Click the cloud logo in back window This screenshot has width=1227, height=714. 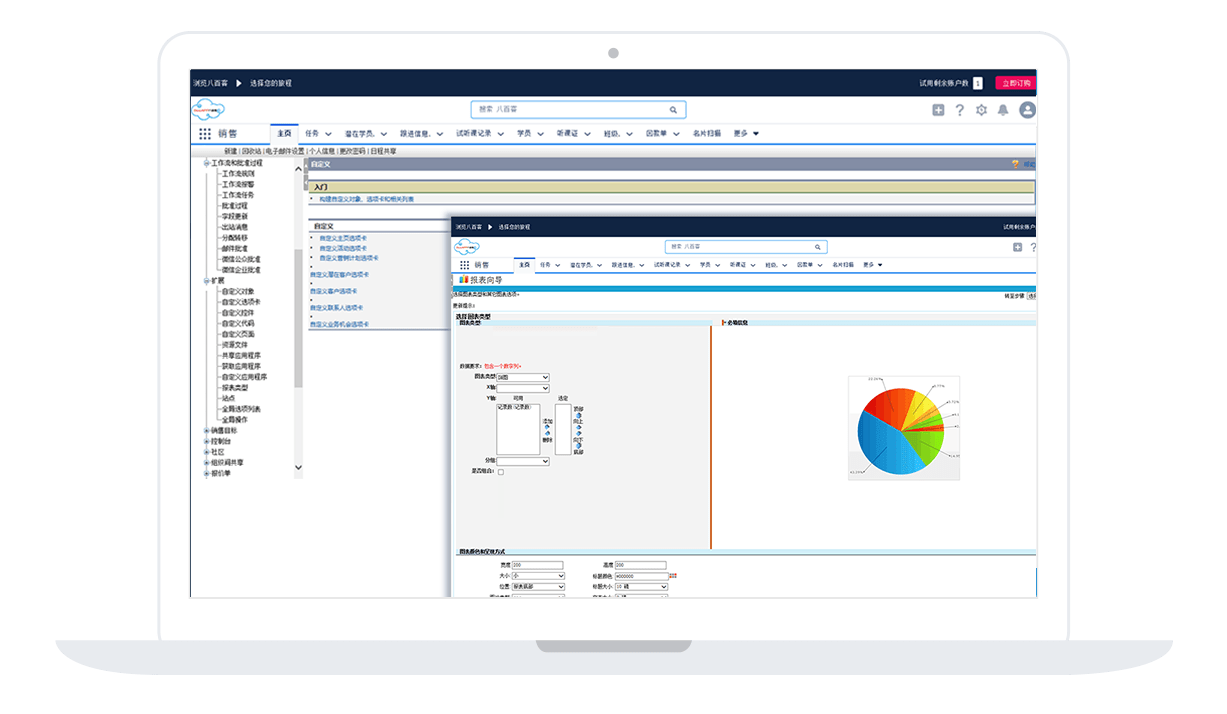(208, 110)
